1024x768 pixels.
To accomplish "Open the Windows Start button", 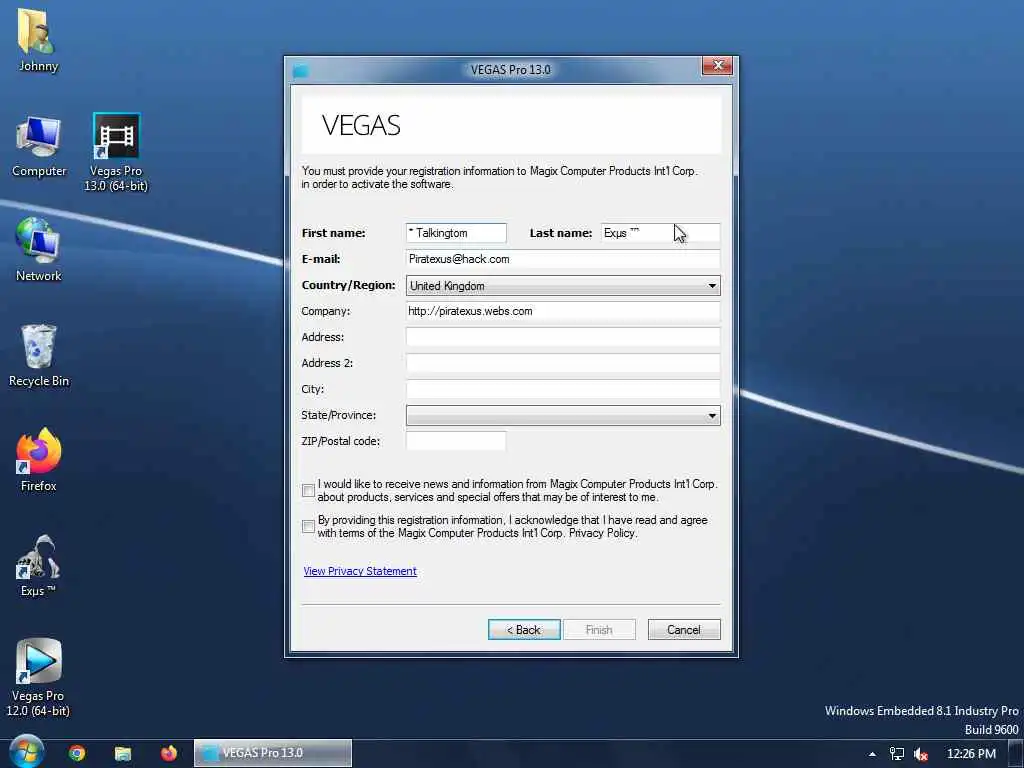I will click(x=25, y=752).
